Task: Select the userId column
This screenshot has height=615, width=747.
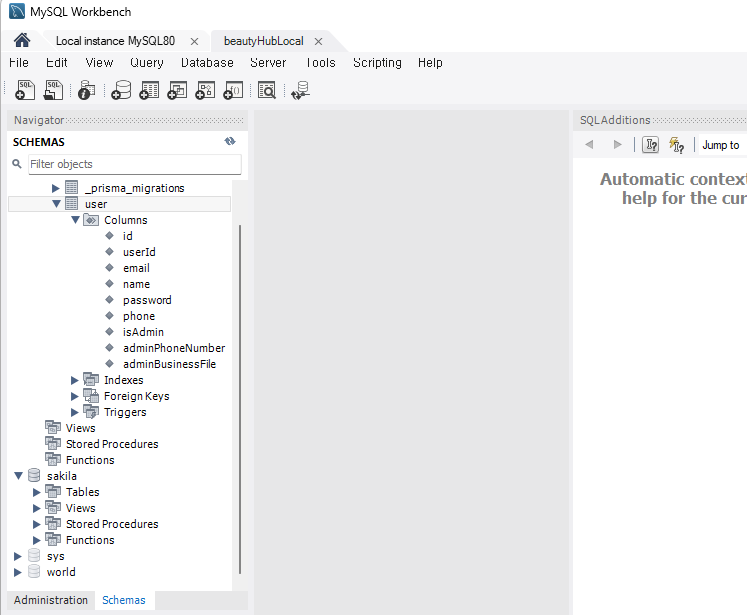Action: (x=139, y=252)
